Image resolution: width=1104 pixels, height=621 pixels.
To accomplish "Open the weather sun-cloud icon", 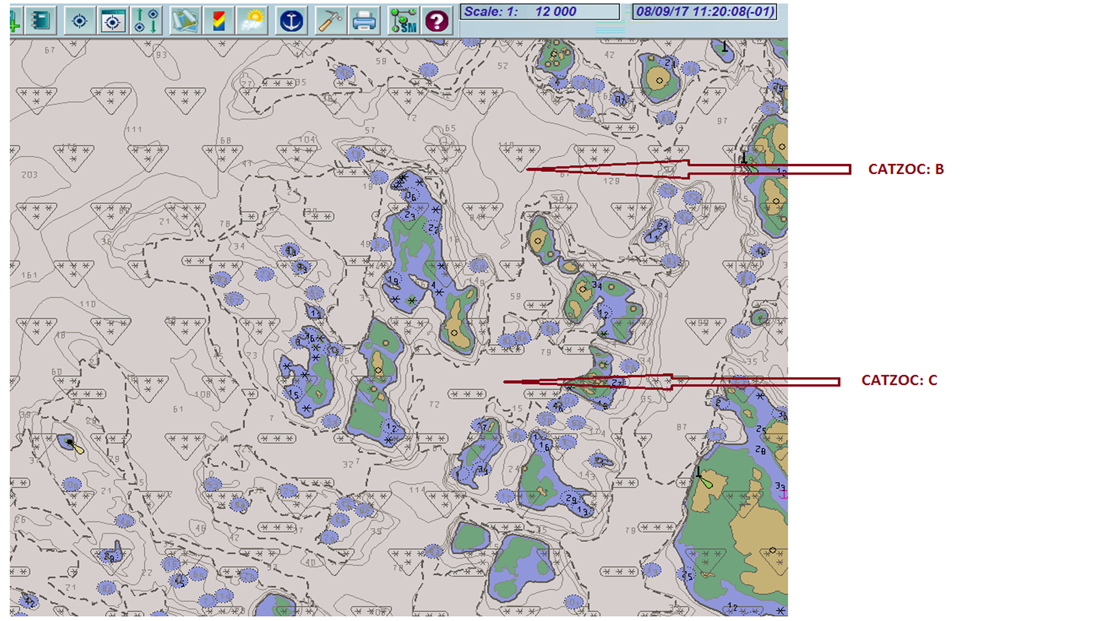I will pos(252,20).
